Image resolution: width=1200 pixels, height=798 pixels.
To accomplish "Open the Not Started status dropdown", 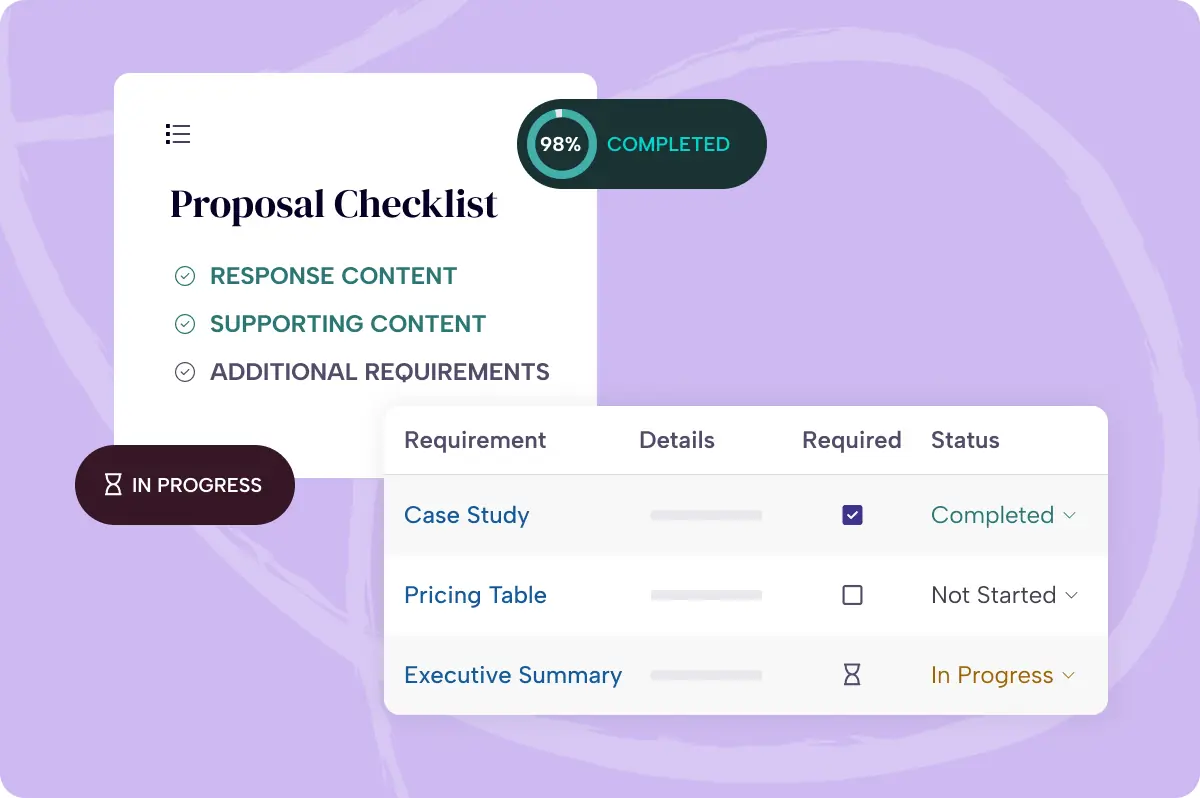I will pos(1004,595).
